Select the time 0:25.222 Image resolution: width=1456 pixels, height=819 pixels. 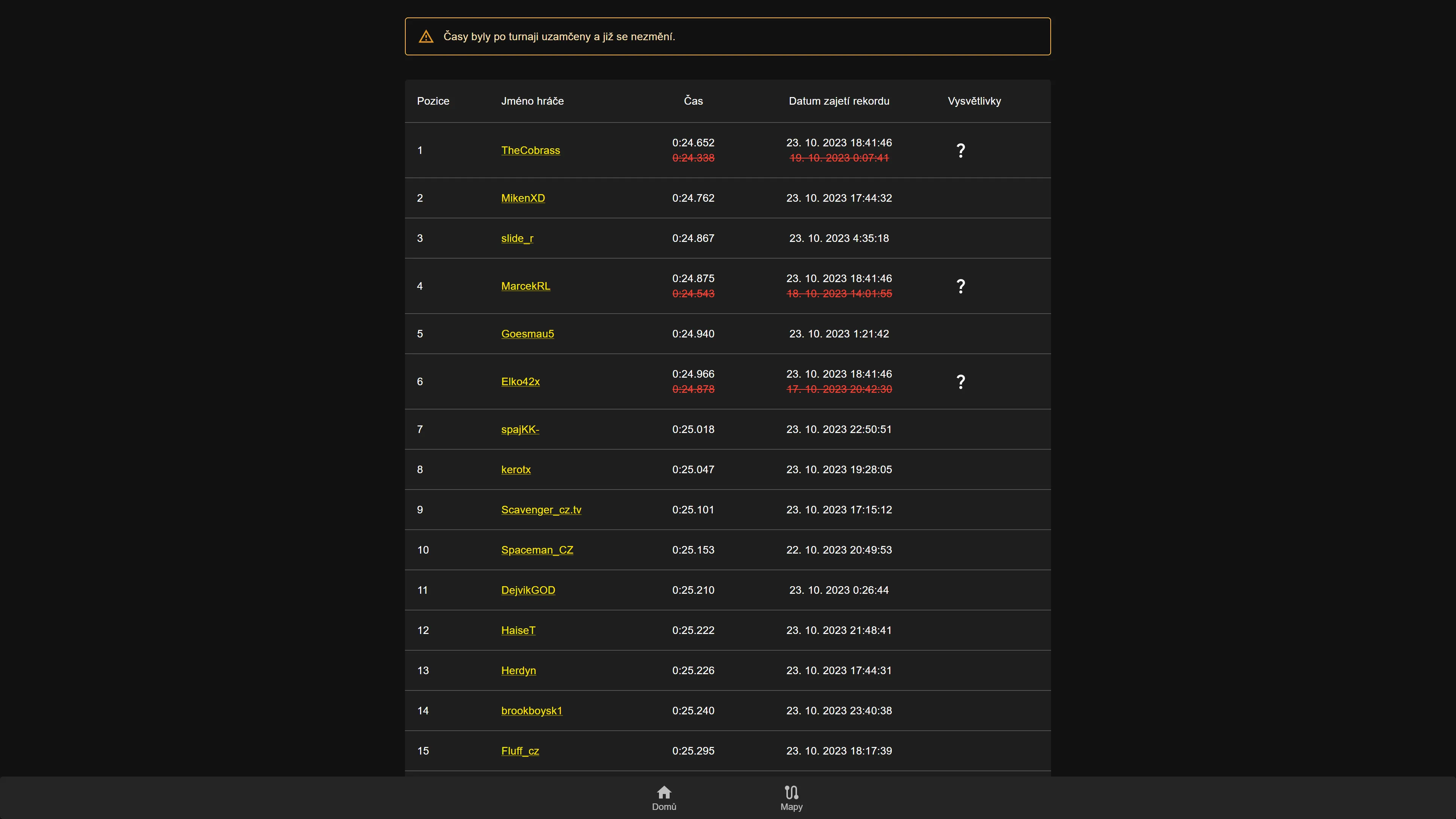tap(693, 630)
